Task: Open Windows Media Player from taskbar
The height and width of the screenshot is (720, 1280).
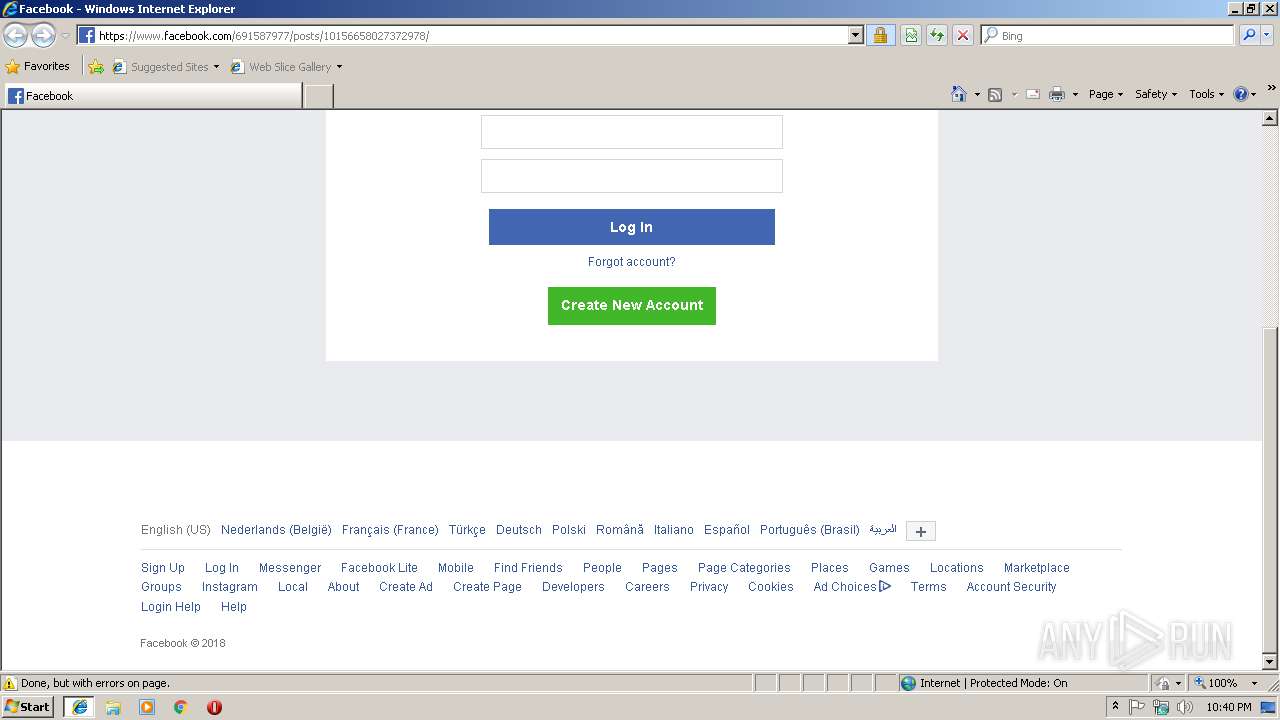Action: [147, 707]
